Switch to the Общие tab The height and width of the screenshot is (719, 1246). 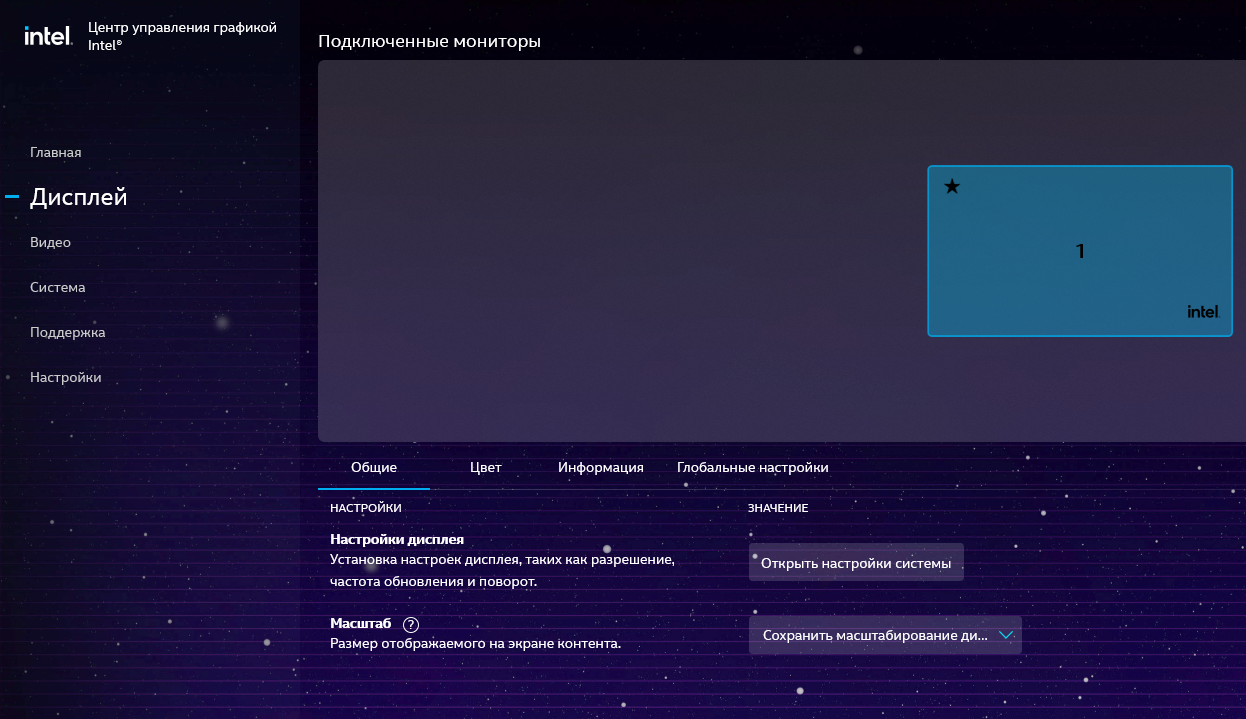[374, 468]
